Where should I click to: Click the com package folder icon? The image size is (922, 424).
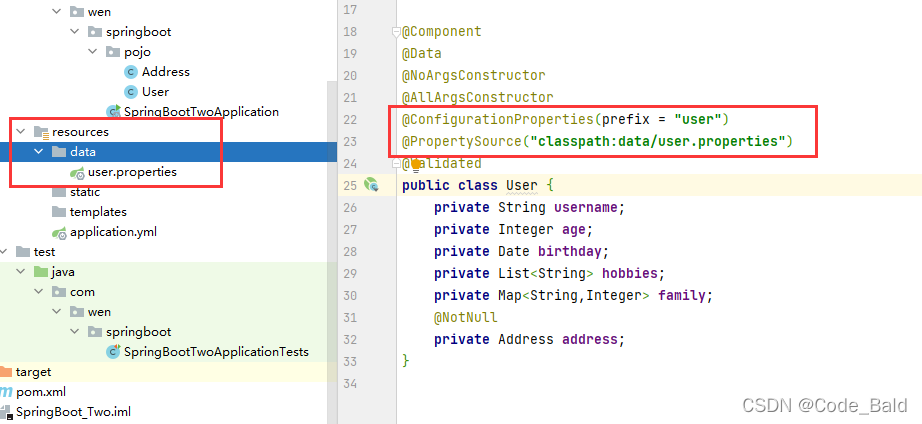coord(59,292)
